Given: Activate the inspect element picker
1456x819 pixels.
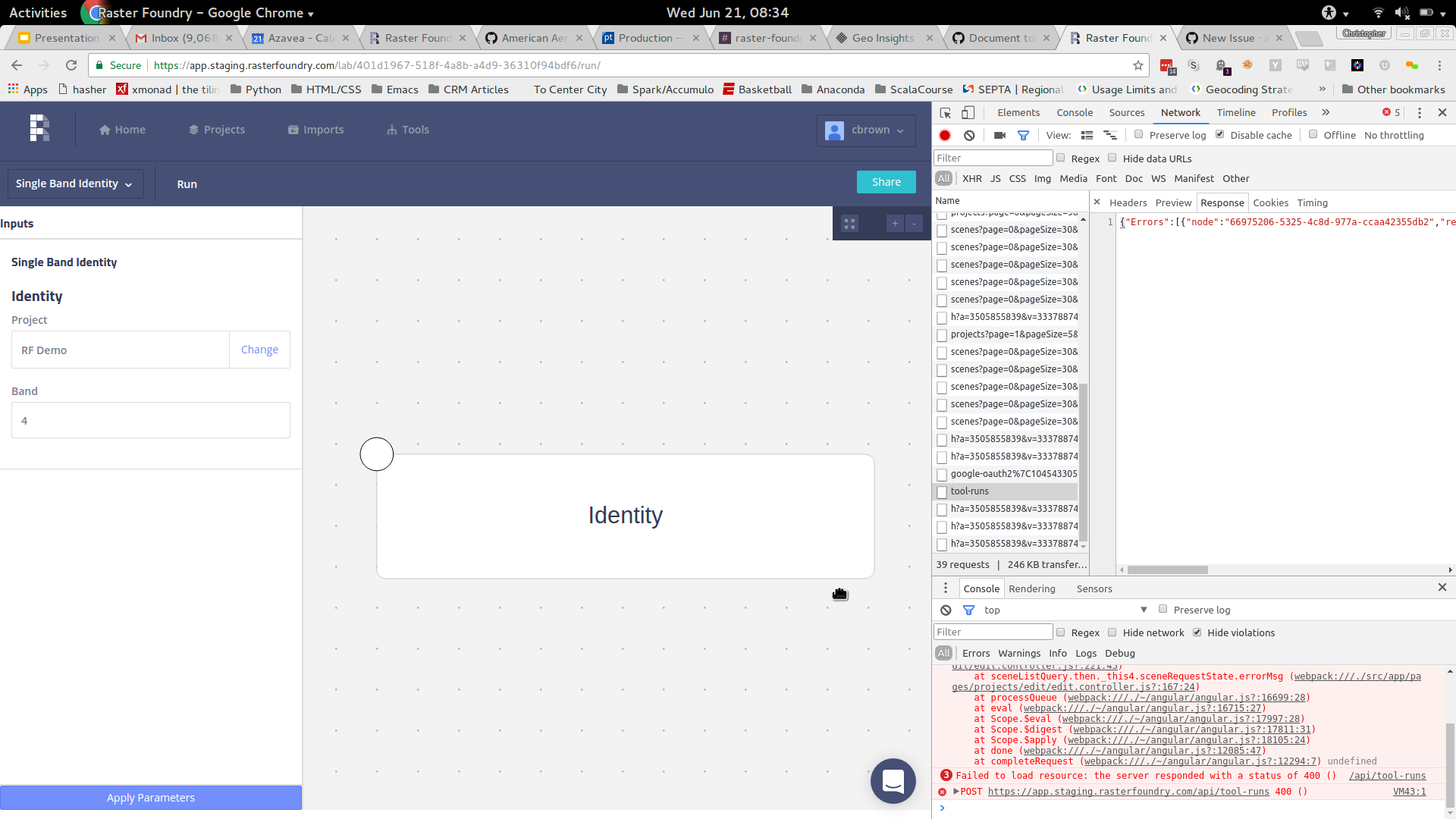Looking at the screenshot, I should [944, 112].
